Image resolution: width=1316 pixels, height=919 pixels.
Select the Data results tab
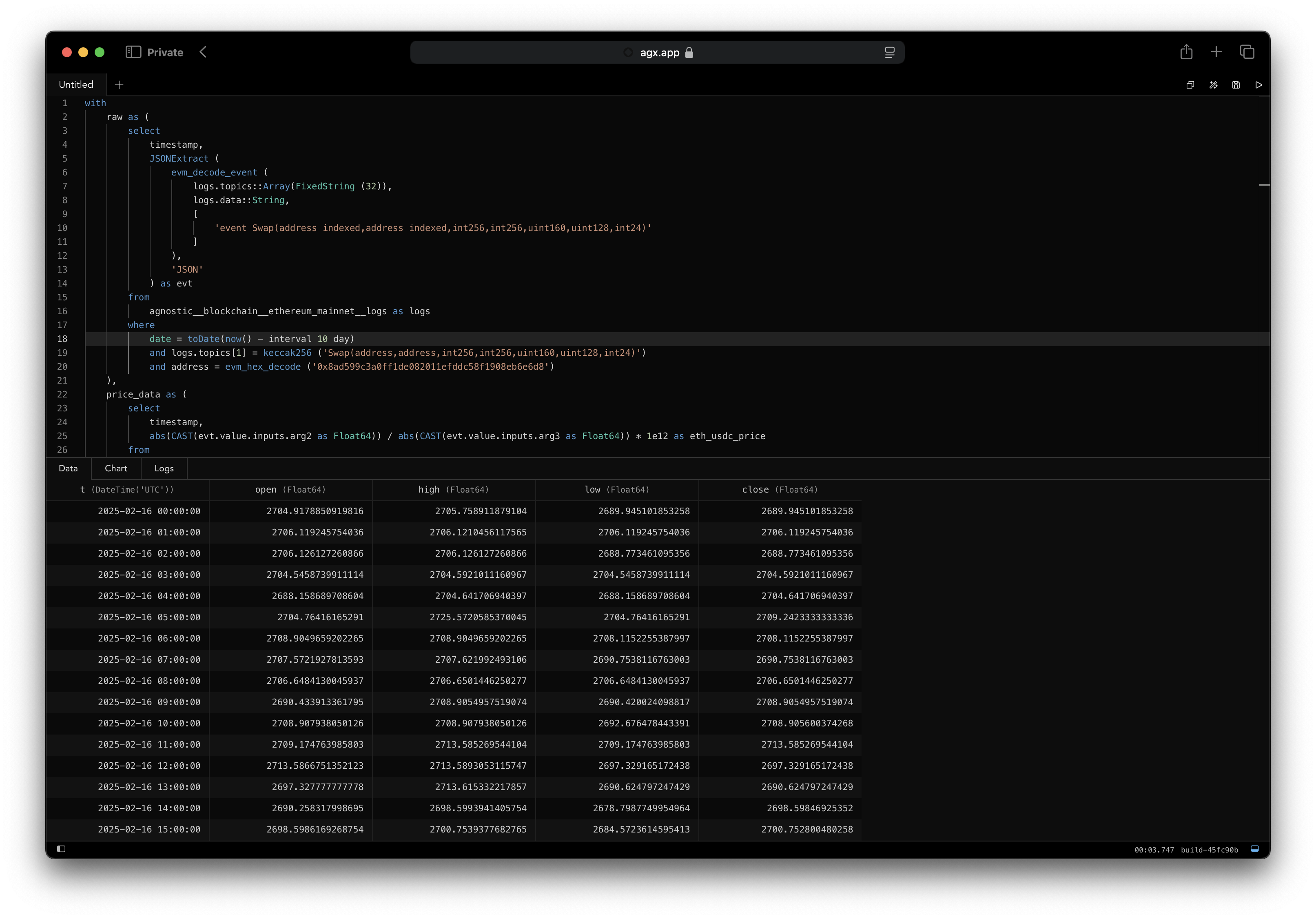(68, 468)
